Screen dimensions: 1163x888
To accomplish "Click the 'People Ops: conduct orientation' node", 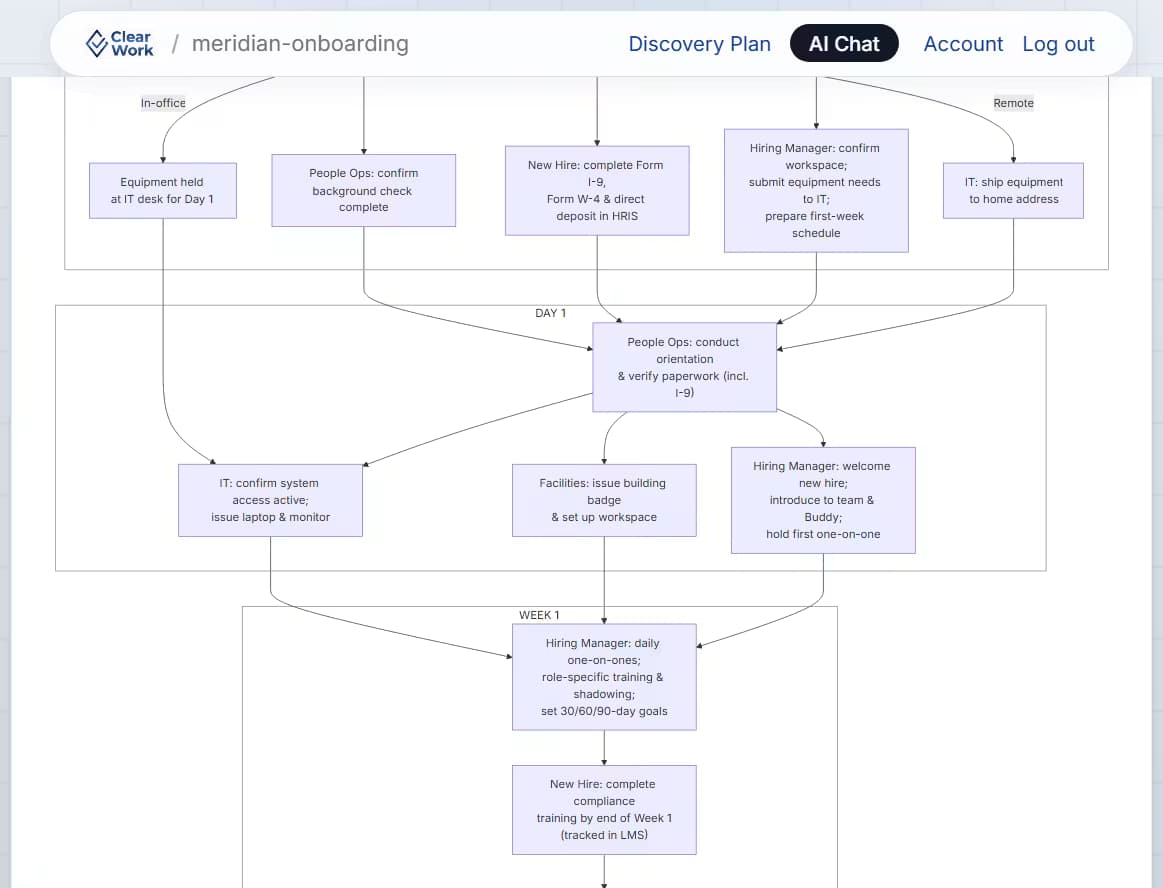I will pyautogui.click(x=685, y=367).
